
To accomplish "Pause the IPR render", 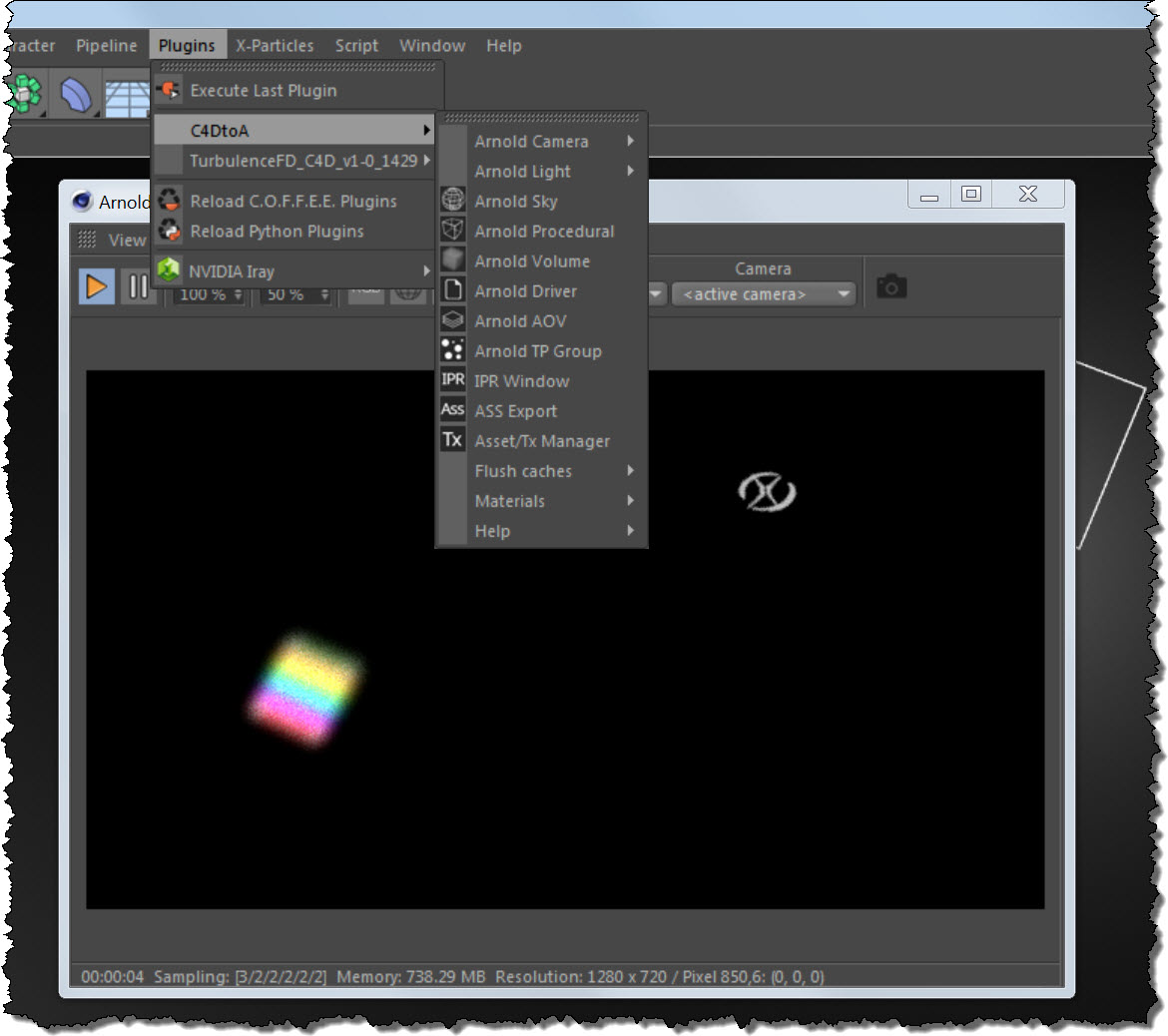I will tap(138, 288).
